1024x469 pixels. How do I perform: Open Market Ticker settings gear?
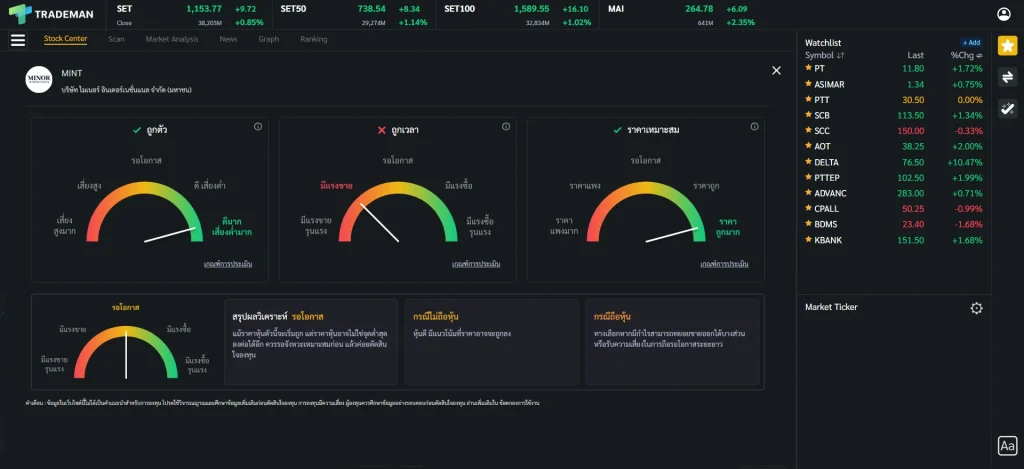[x=976, y=308]
